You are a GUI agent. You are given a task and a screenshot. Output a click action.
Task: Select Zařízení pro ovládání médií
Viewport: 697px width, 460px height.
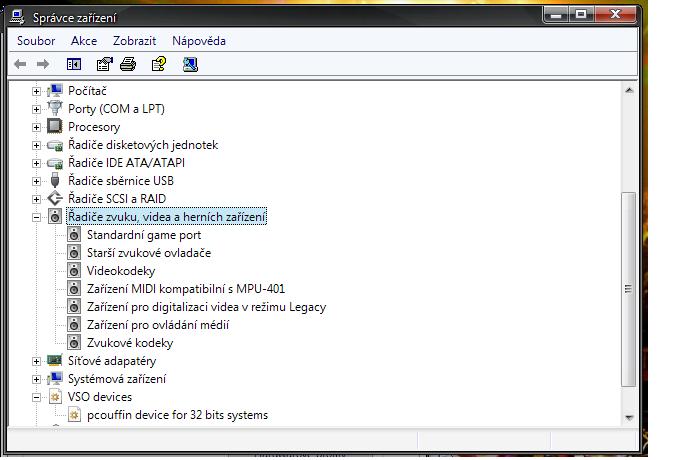(158, 325)
